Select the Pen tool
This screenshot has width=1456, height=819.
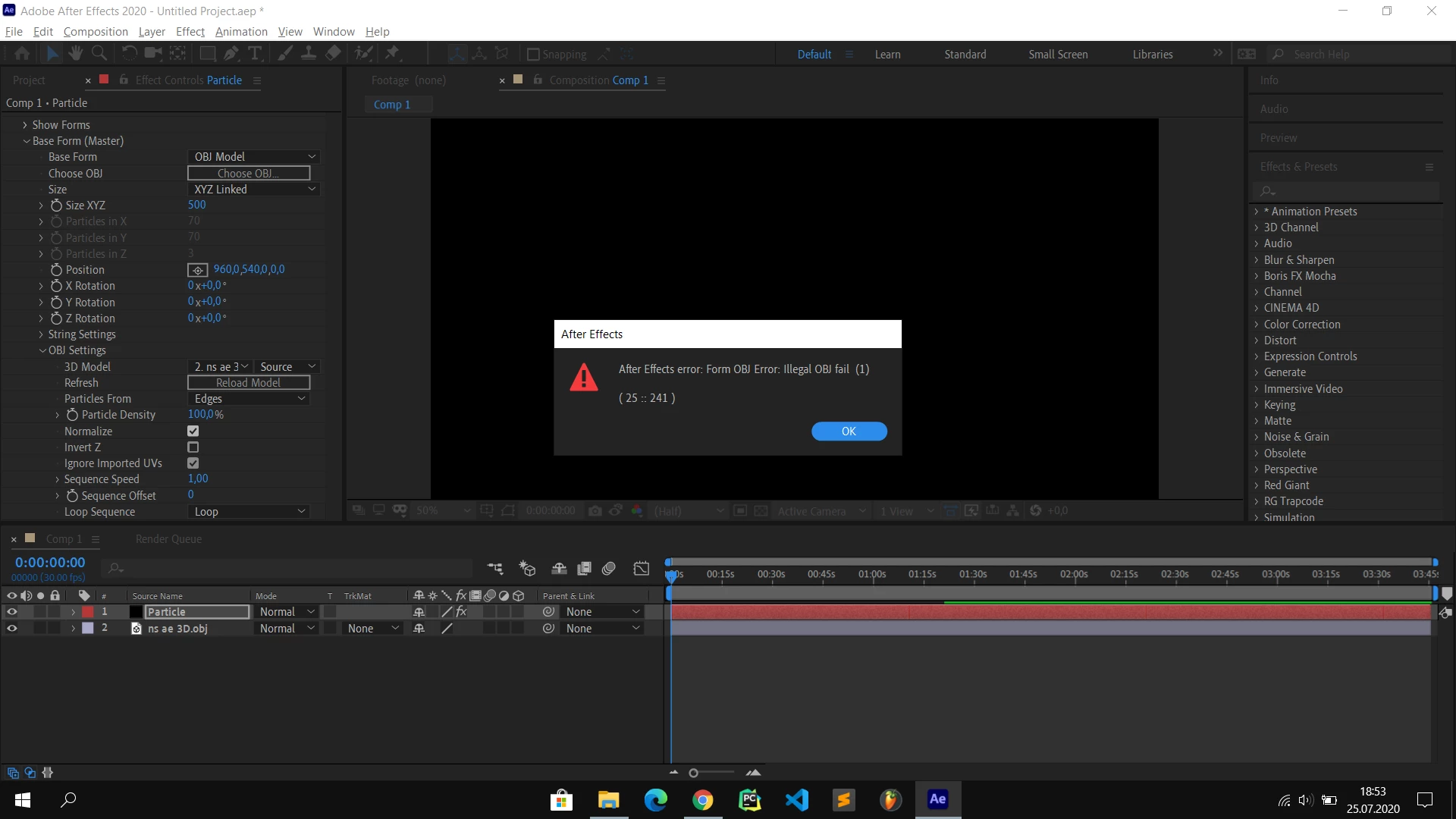pos(231,53)
